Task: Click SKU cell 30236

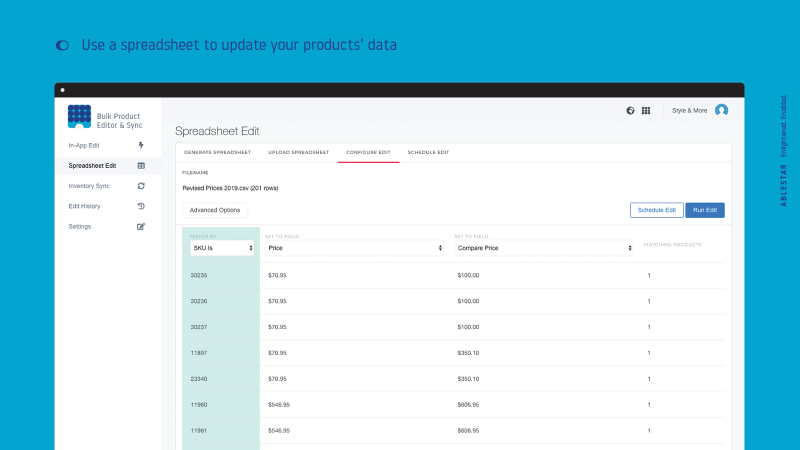Action: click(199, 302)
